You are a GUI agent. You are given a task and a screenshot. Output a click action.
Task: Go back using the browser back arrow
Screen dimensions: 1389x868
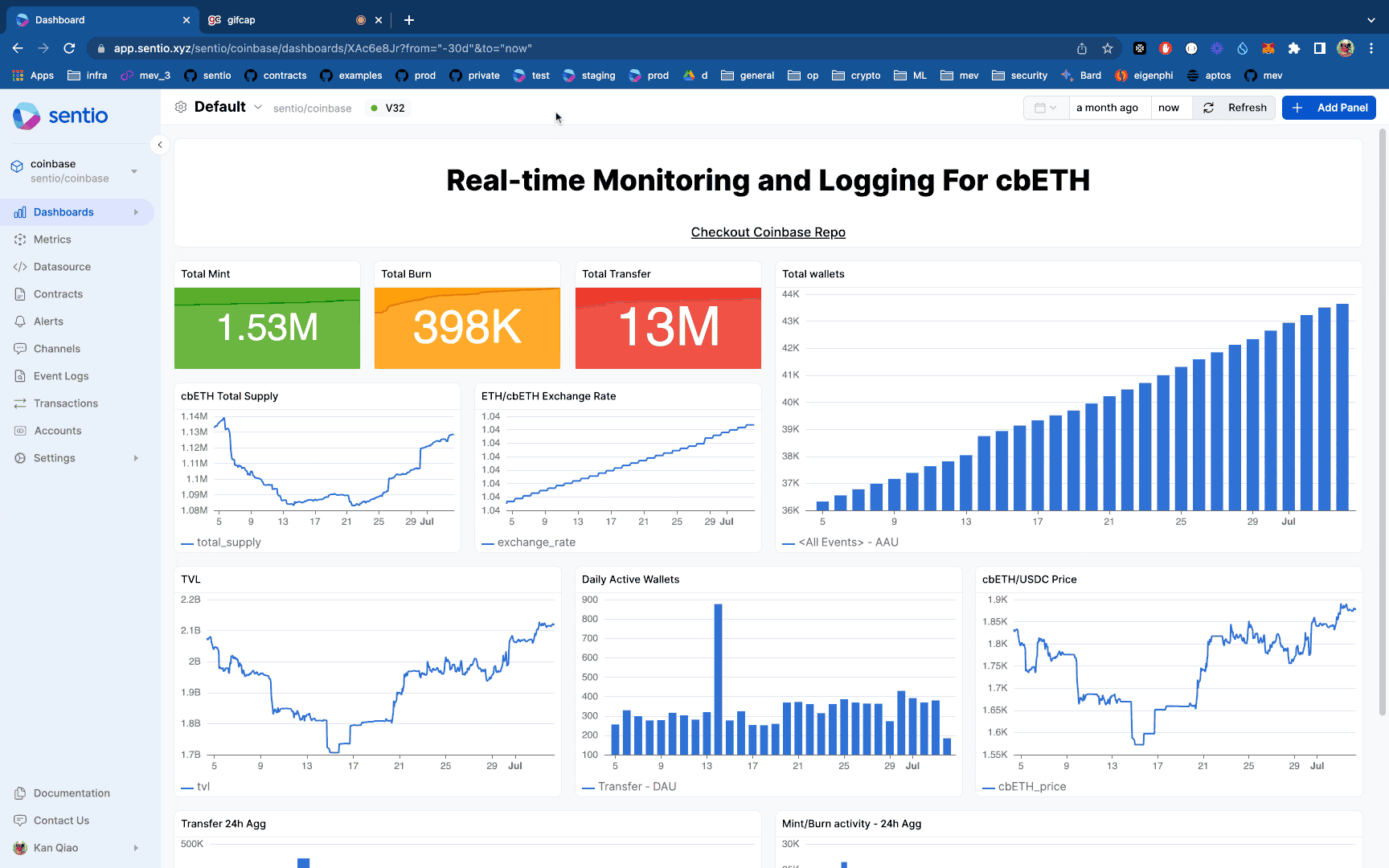[18, 48]
